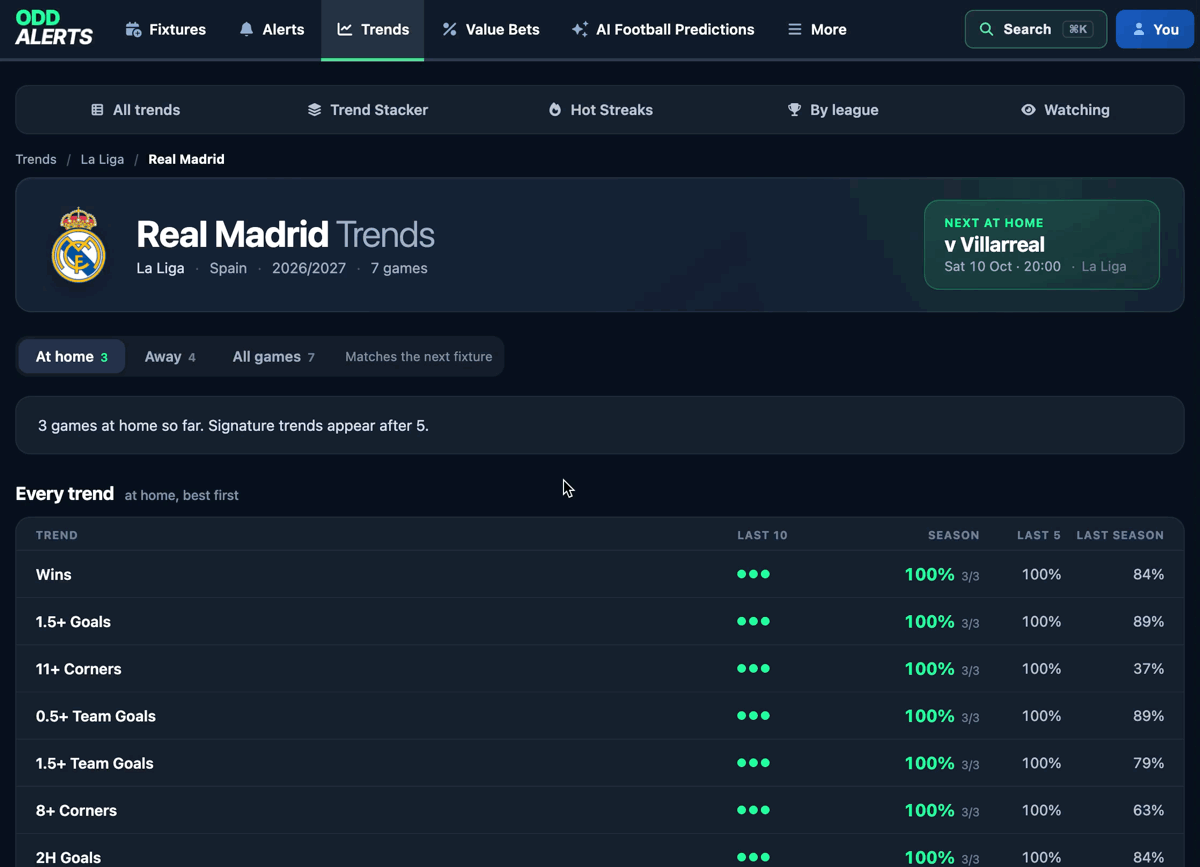This screenshot has height=867, width=1200.
Task: Switch to the Watching tab
Action: (x=1065, y=110)
